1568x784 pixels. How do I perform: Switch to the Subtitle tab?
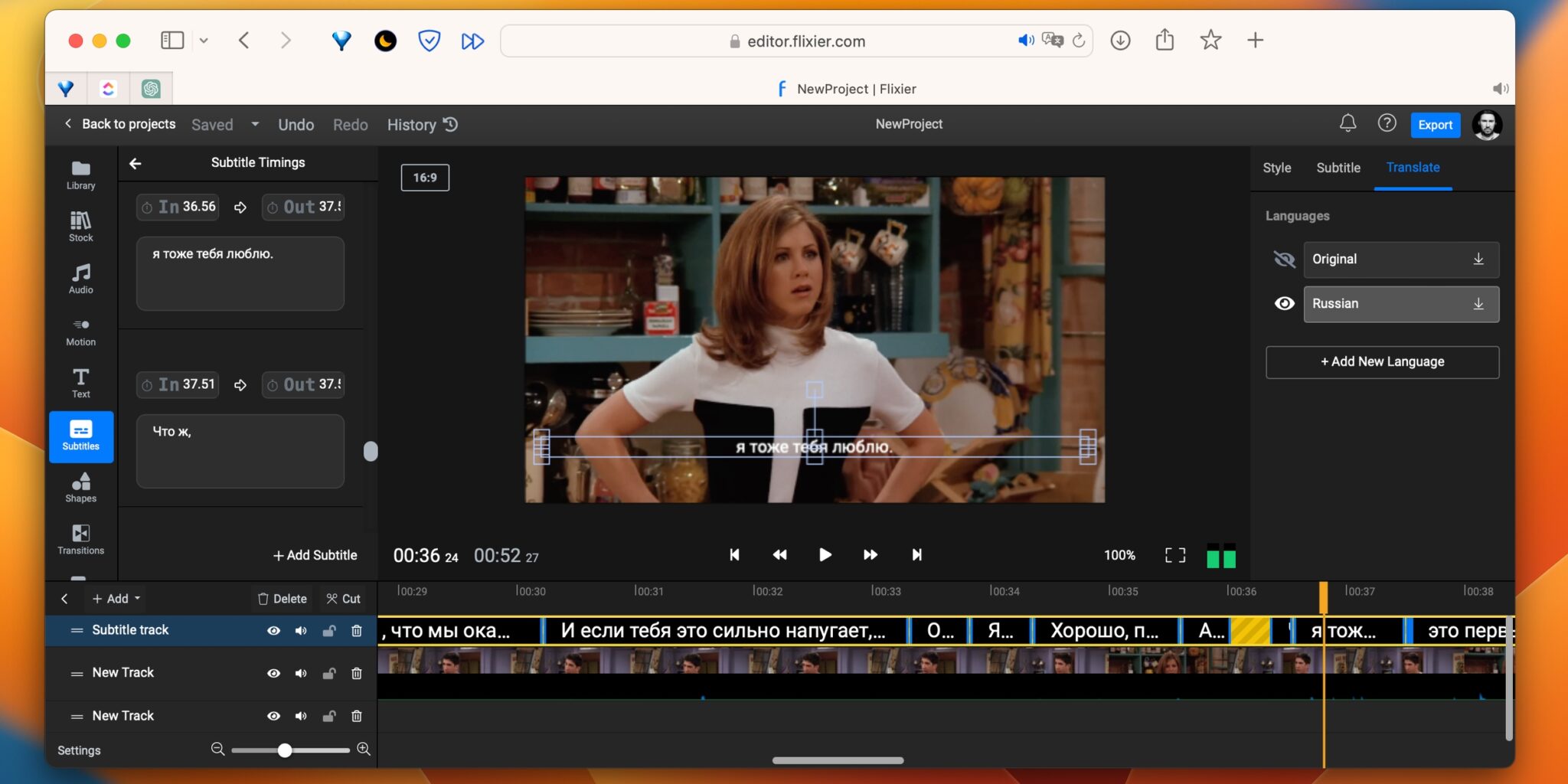point(1338,168)
